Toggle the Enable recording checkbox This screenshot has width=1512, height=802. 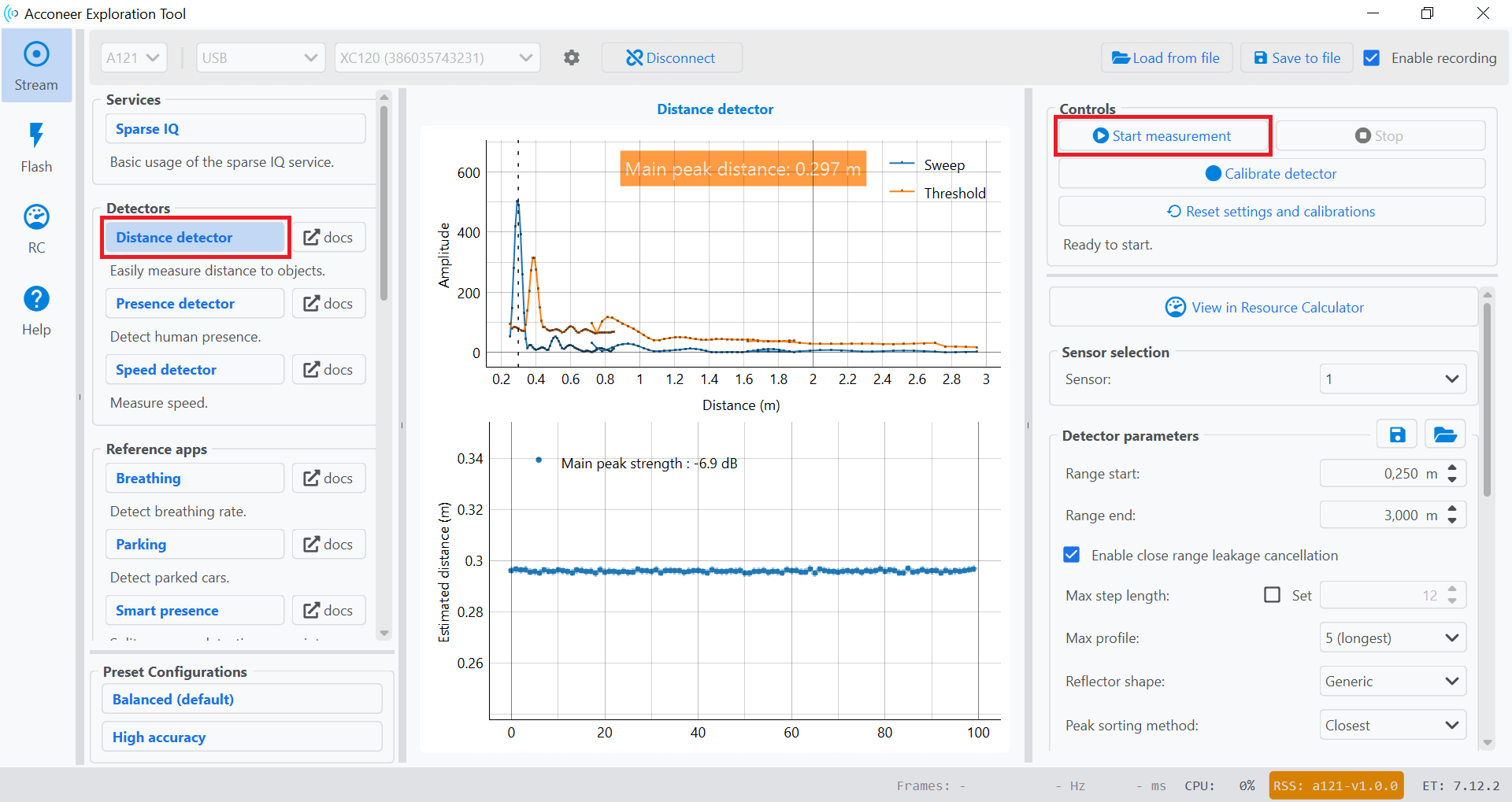coord(1371,57)
